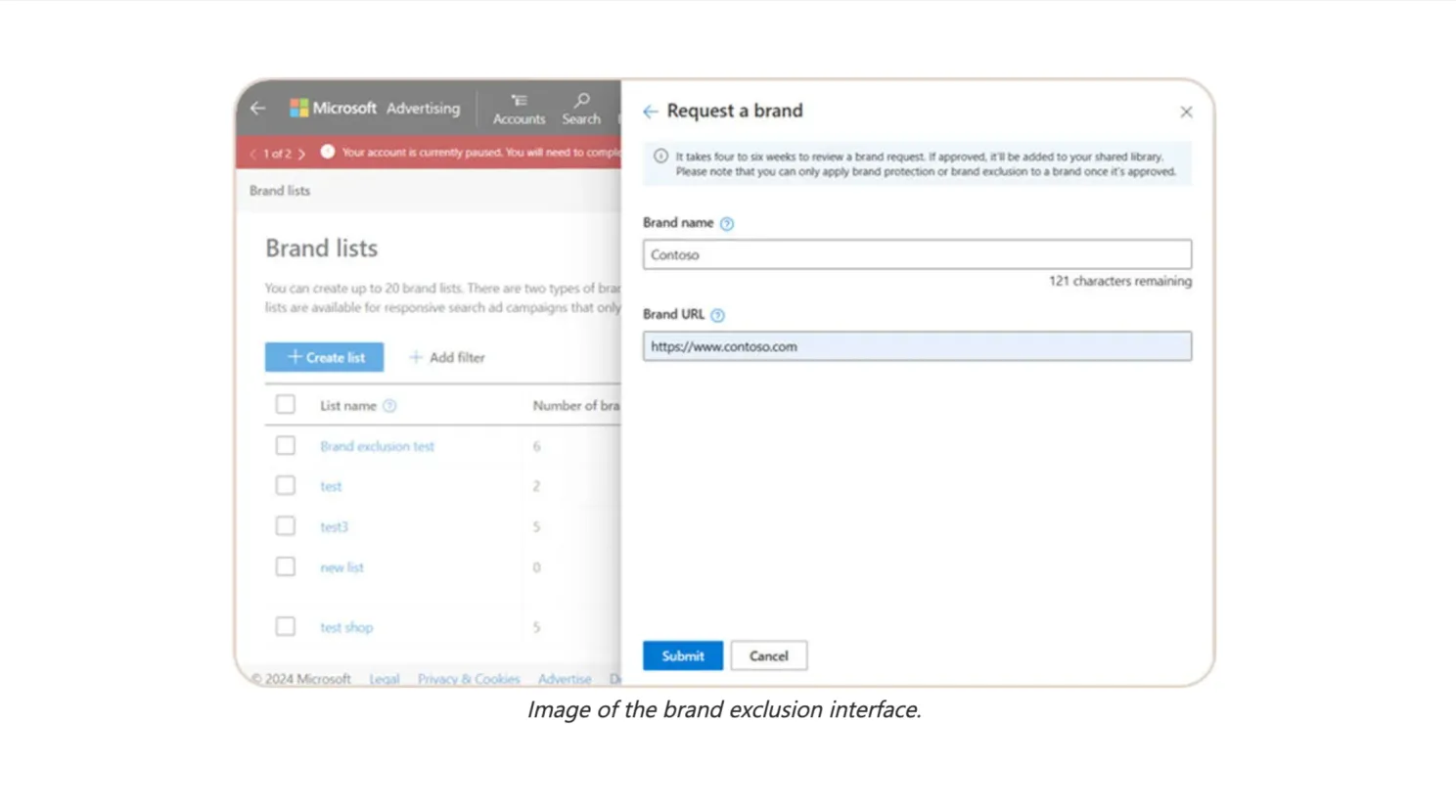This screenshot has width=1456, height=812.
Task: Open the new list link
Action: 341,567
